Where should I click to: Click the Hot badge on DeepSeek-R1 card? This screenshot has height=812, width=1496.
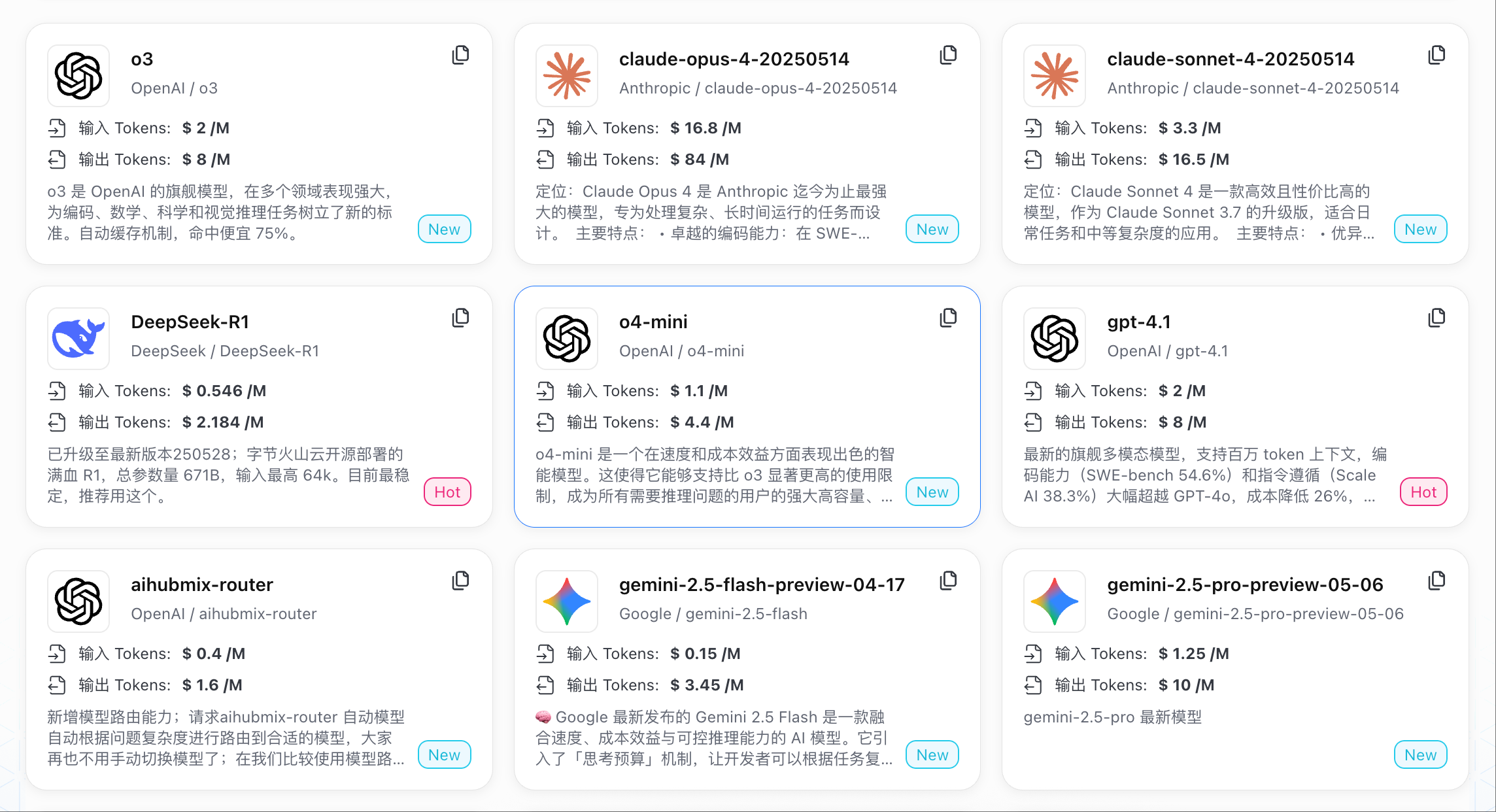447,492
